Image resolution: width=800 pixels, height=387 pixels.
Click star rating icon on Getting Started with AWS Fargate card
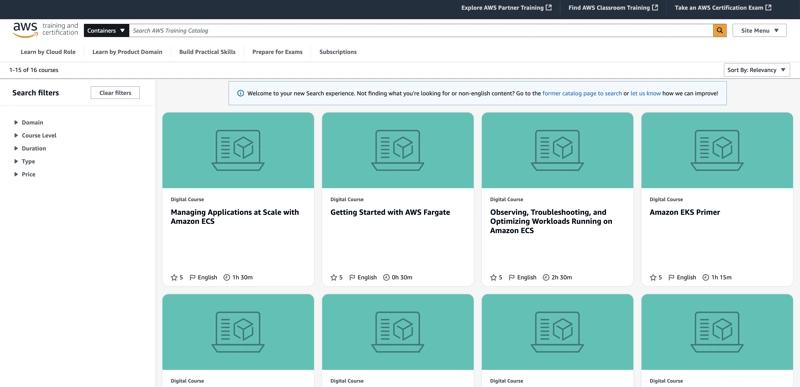pyautogui.click(x=334, y=277)
